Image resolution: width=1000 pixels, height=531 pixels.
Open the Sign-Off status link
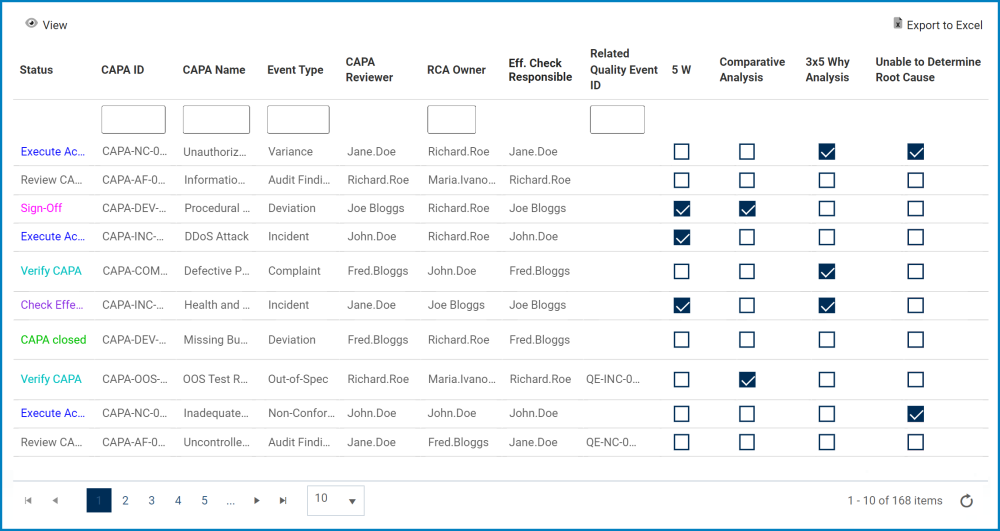click(x=41, y=209)
